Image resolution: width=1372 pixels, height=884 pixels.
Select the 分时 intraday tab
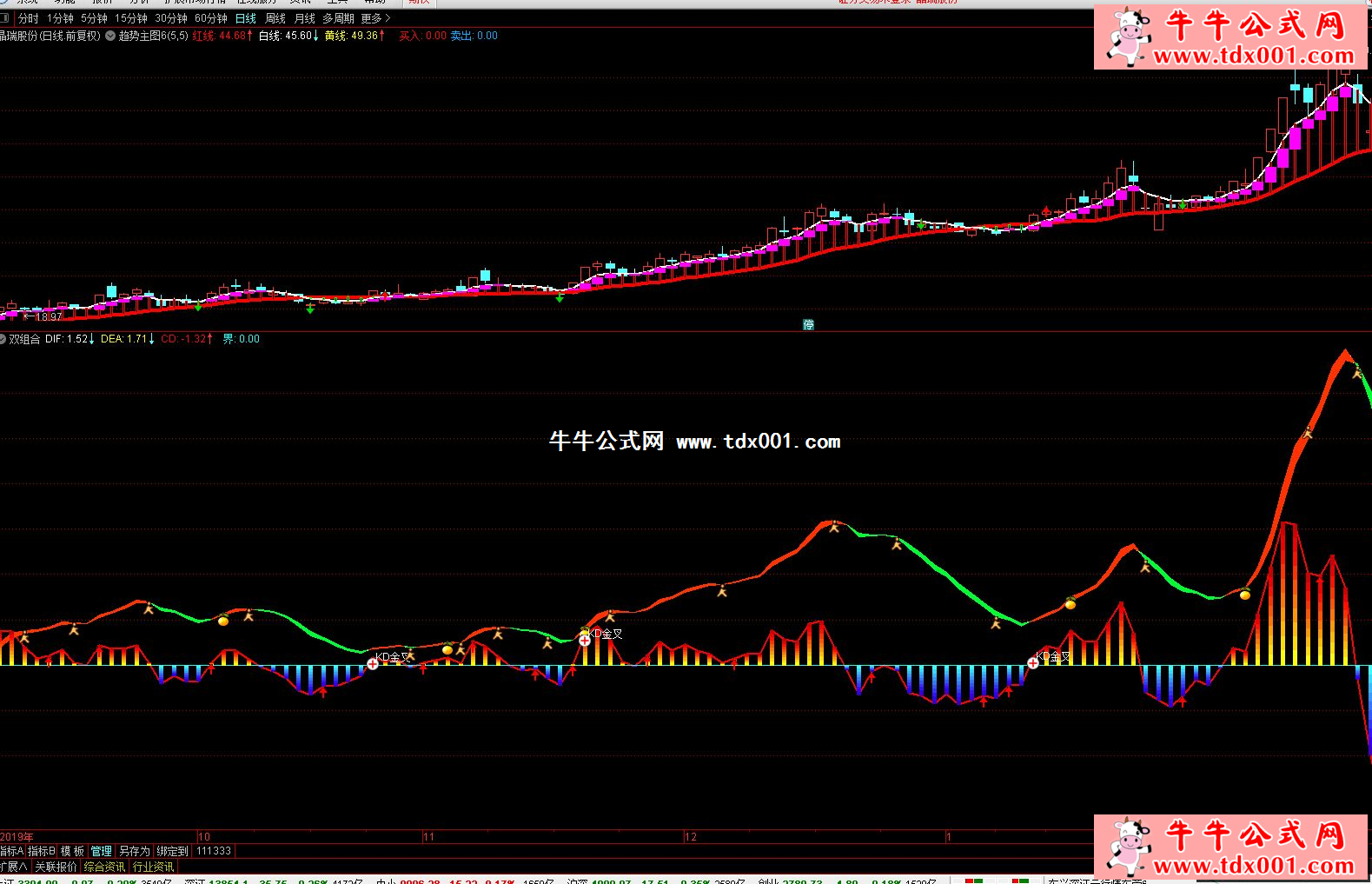click(x=29, y=18)
